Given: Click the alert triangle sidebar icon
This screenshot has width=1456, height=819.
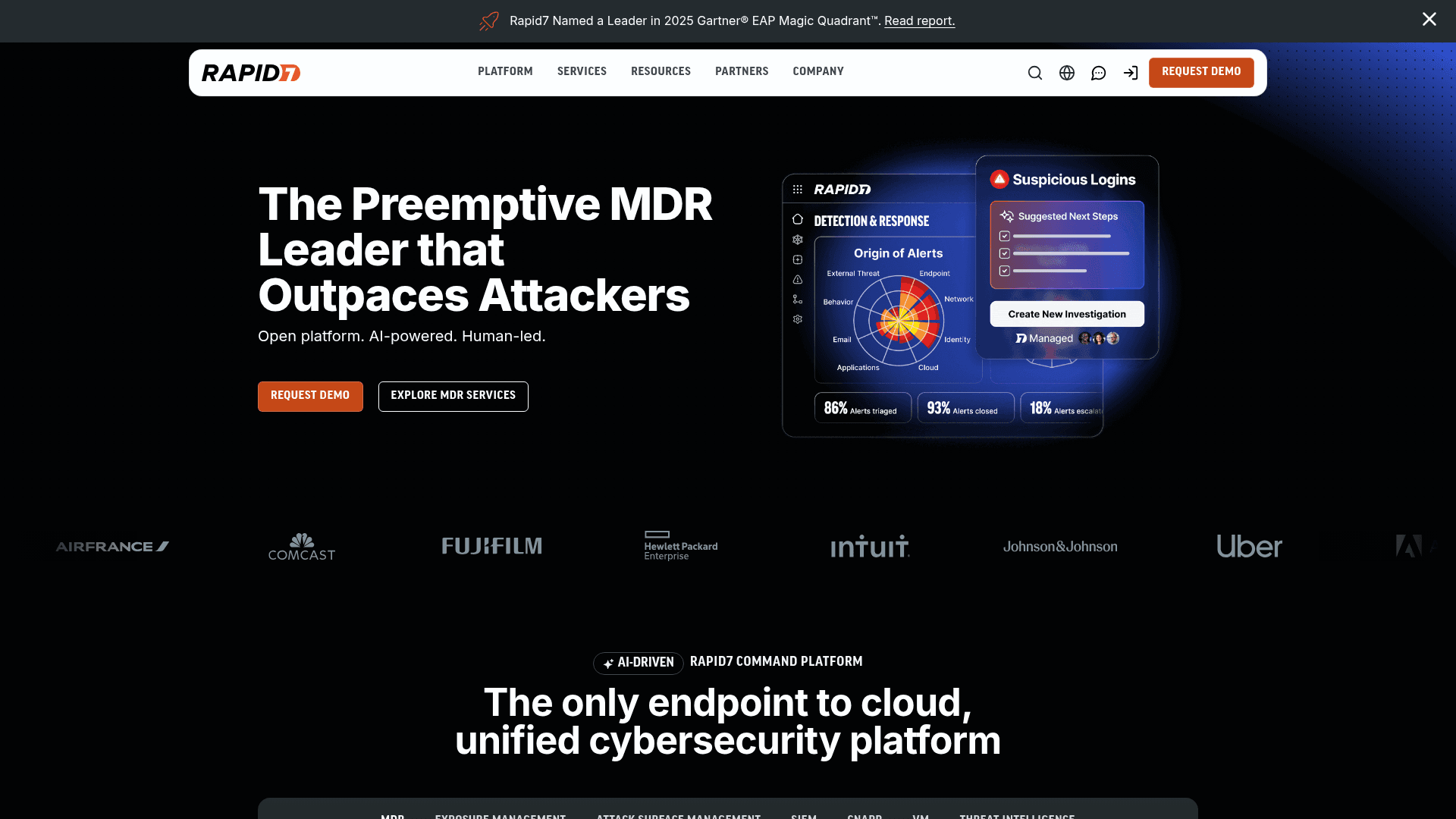Looking at the screenshot, I should 797,280.
